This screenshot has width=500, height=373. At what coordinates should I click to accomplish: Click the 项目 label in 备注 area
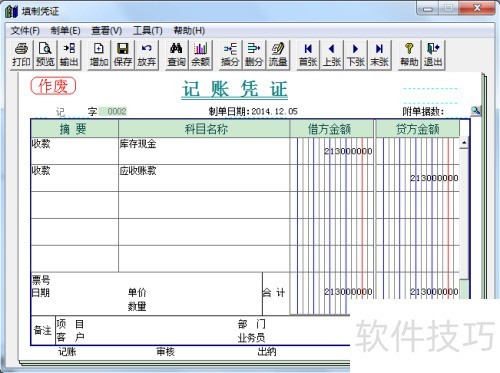coord(70,324)
